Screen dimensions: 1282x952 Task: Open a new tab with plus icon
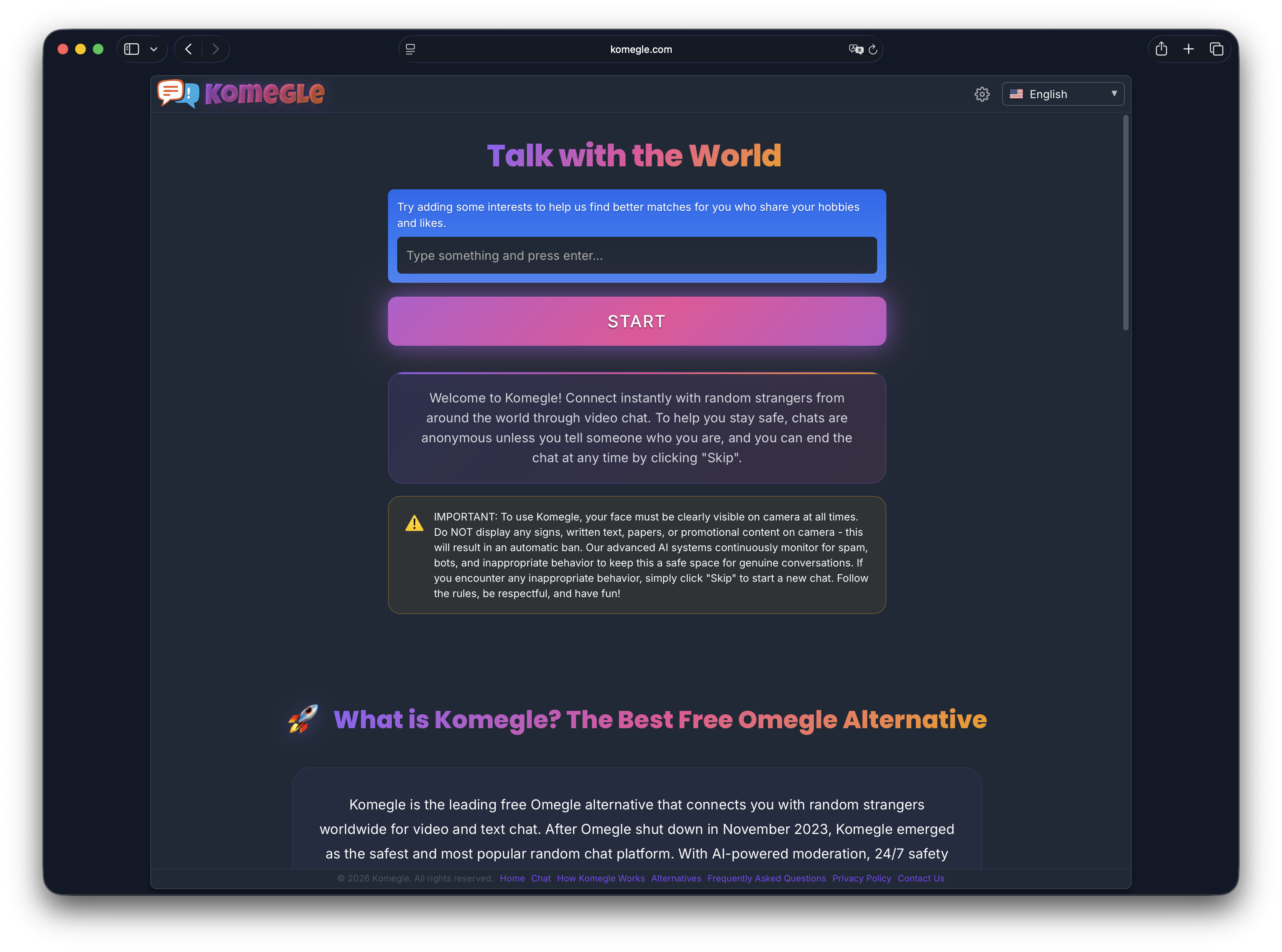pyautogui.click(x=1188, y=49)
